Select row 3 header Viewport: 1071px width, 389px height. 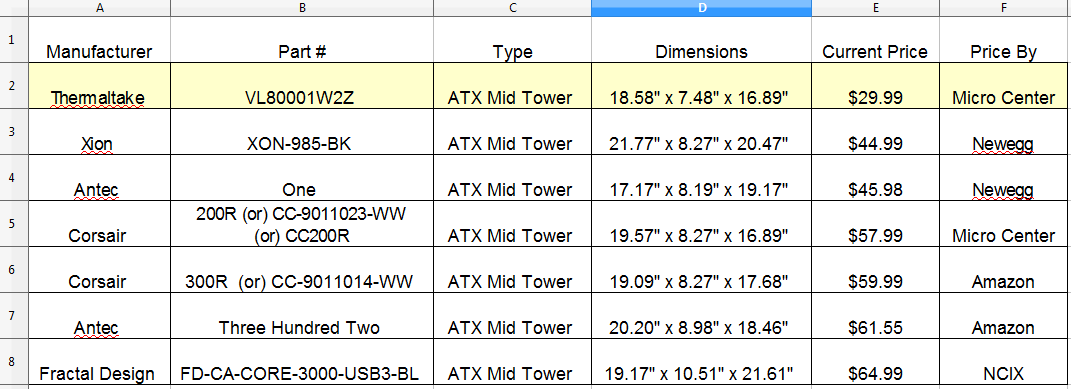coord(14,132)
